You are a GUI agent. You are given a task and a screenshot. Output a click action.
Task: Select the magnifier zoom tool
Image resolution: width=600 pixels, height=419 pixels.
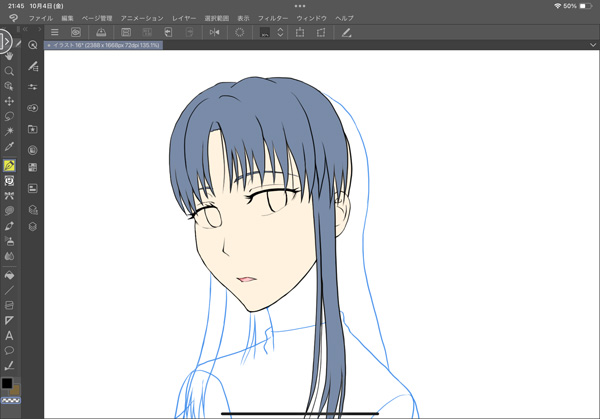tap(10, 71)
